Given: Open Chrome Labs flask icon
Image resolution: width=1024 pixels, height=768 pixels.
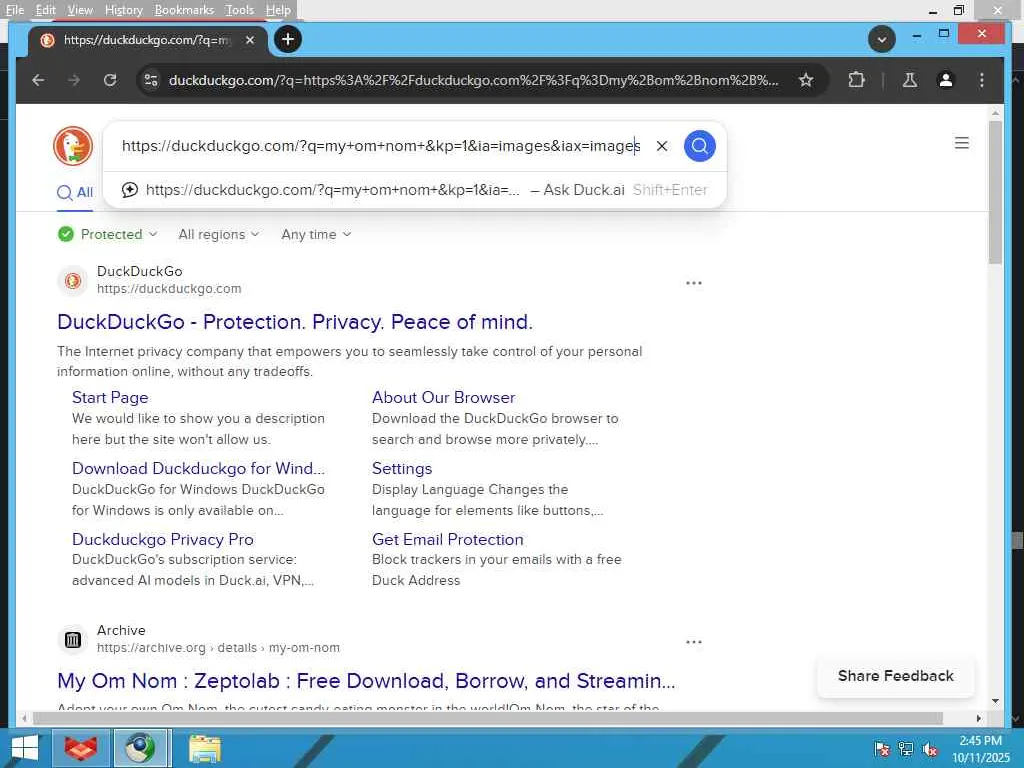Looking at the screenshot, I should 910,80.
